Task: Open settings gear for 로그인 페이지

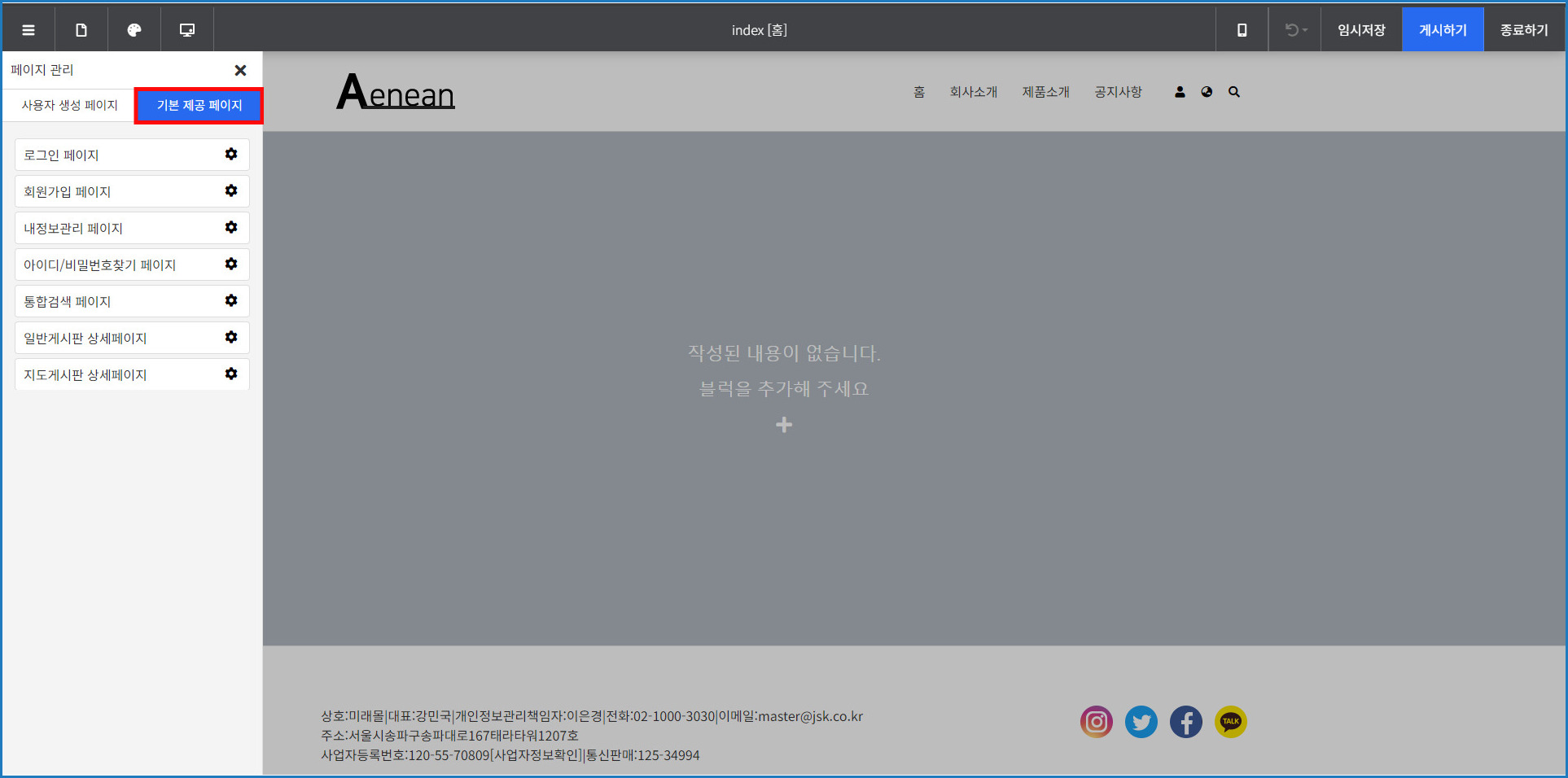Action: tap(231, 155)
